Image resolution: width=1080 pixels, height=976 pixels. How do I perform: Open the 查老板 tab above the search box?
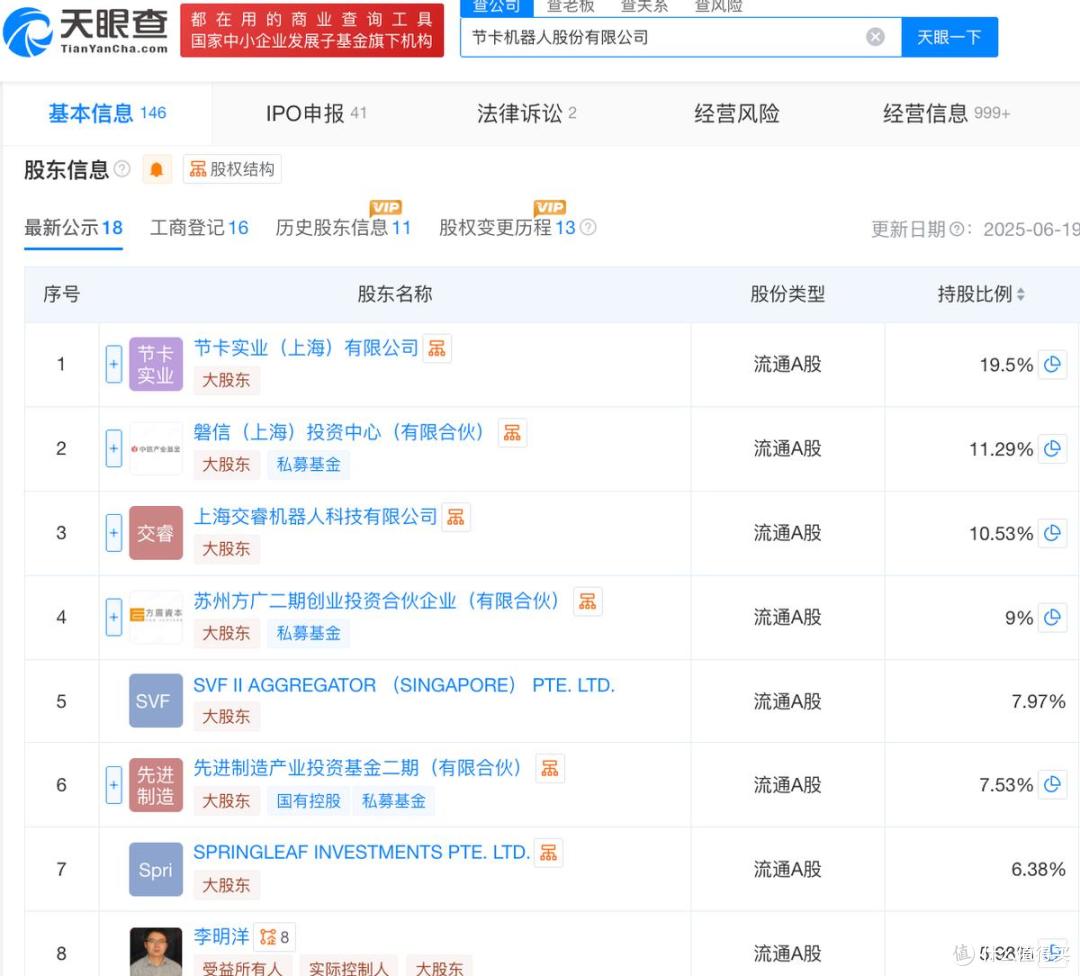pyautogui.click(x=570, y=6)
